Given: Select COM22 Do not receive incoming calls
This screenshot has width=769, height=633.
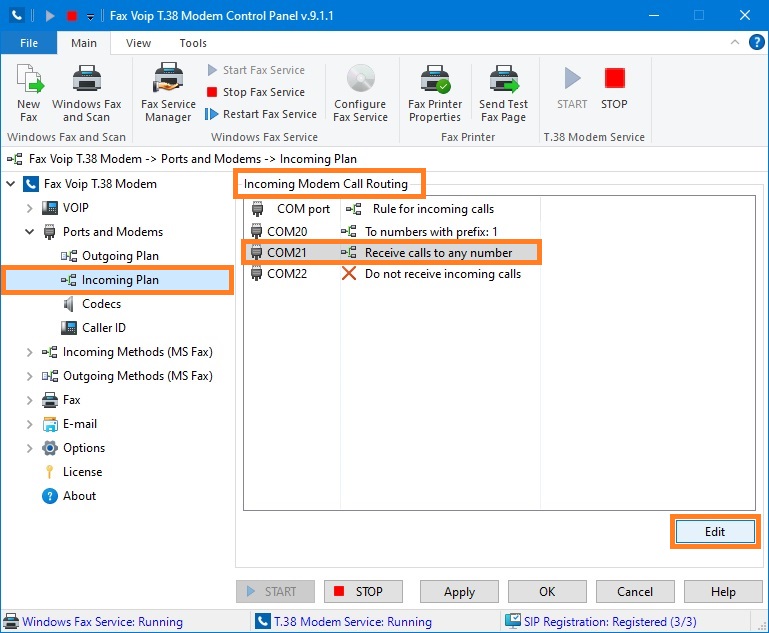Looking at the screenshot, I should tap(391, 274).
